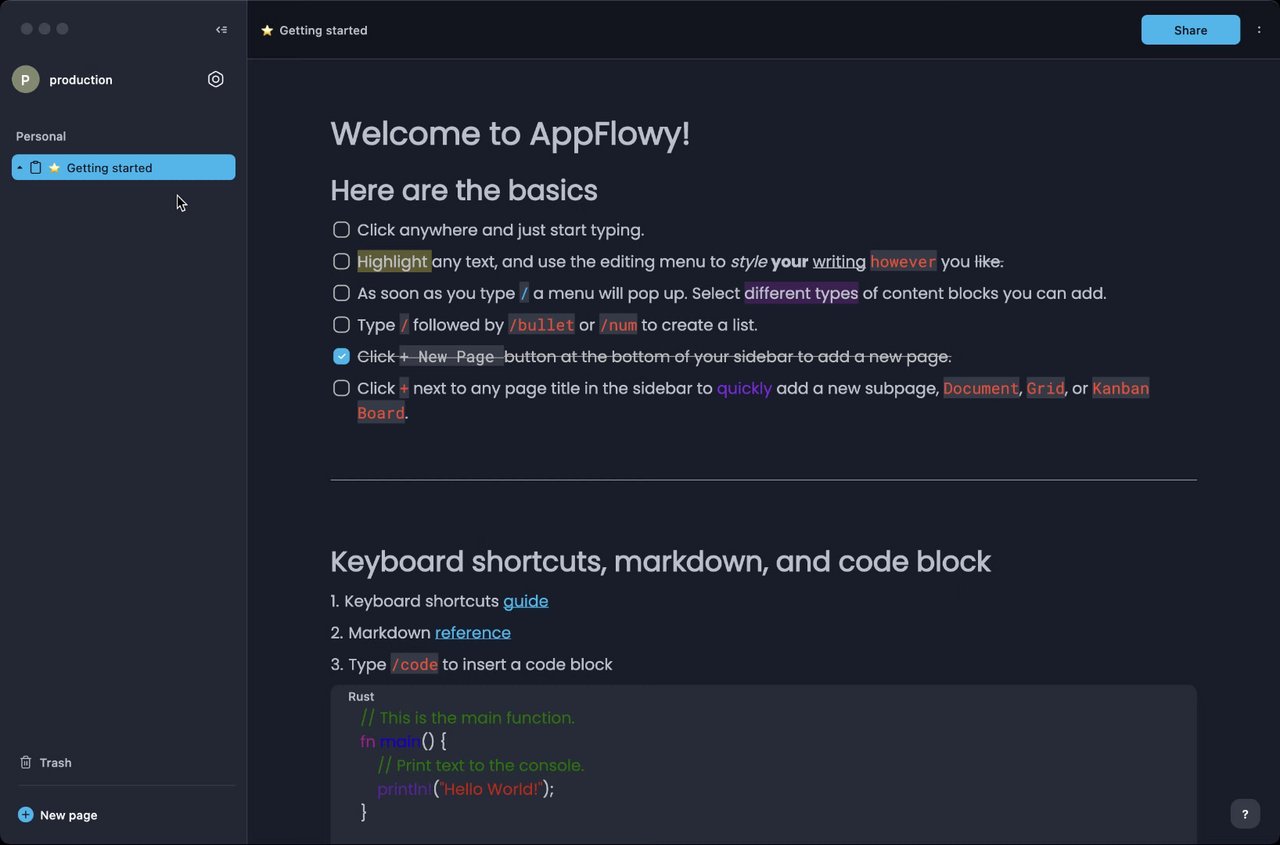Collapse the Getting started page tree arrow
Screen dimensions: 1280x845
20,168
